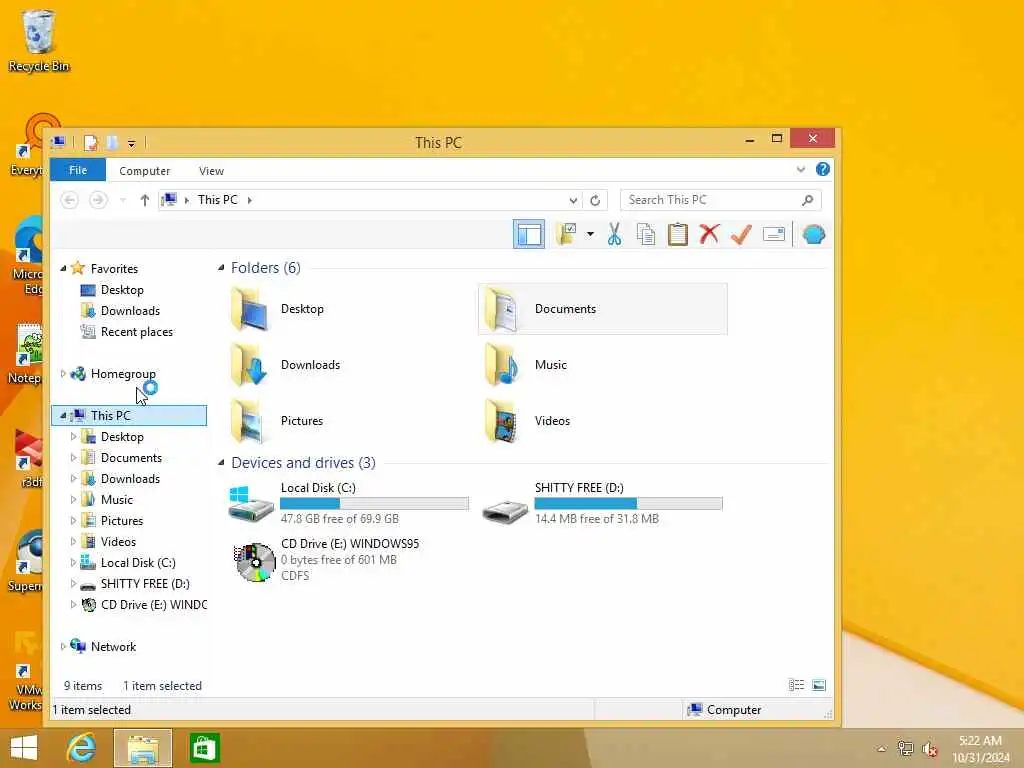Expand Local Disk (C:) tree node

(73, 562)
